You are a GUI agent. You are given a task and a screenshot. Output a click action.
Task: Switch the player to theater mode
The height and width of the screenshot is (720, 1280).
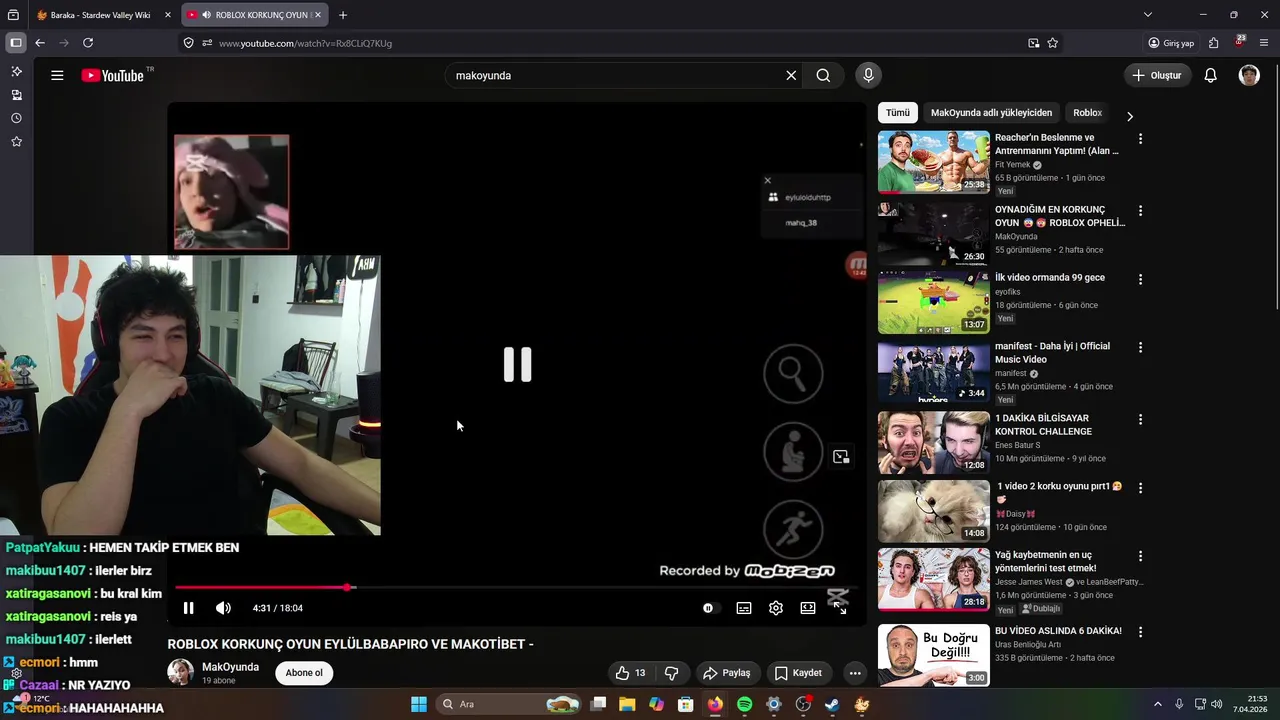tap(808, 608)
